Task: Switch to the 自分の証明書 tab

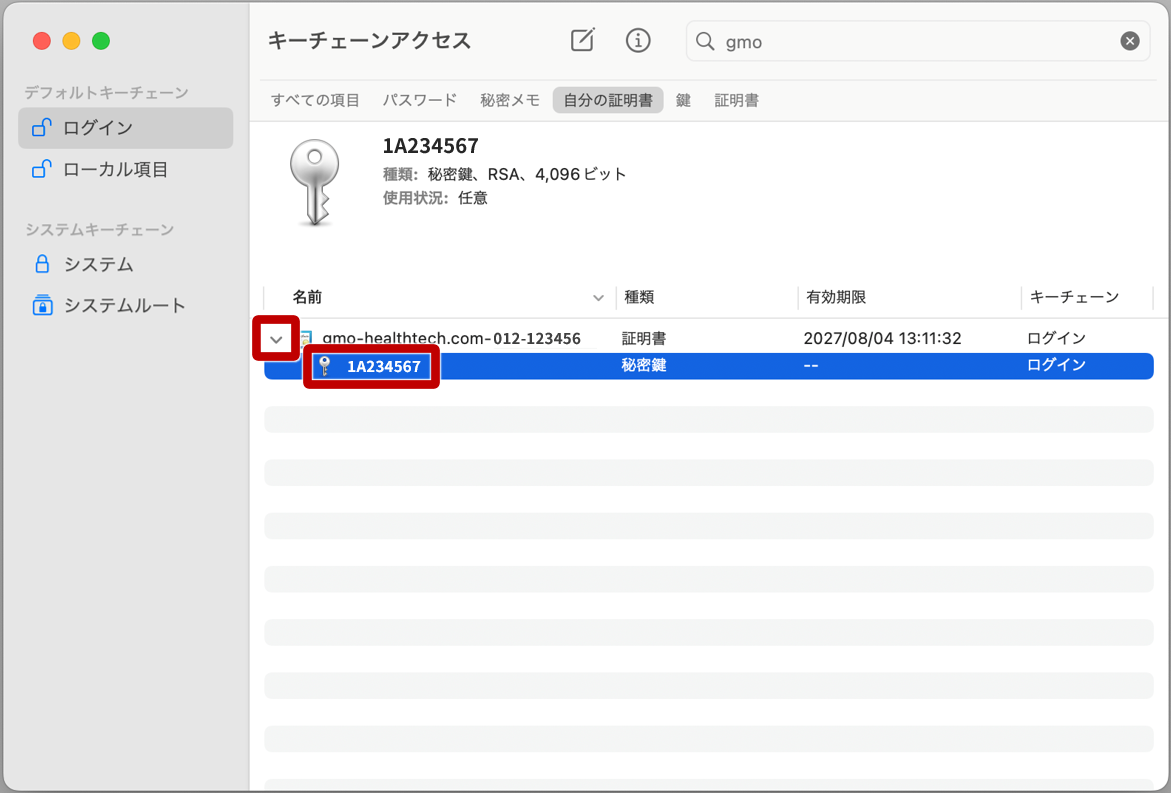Action: pyautogui.click(x=608, y=100)
